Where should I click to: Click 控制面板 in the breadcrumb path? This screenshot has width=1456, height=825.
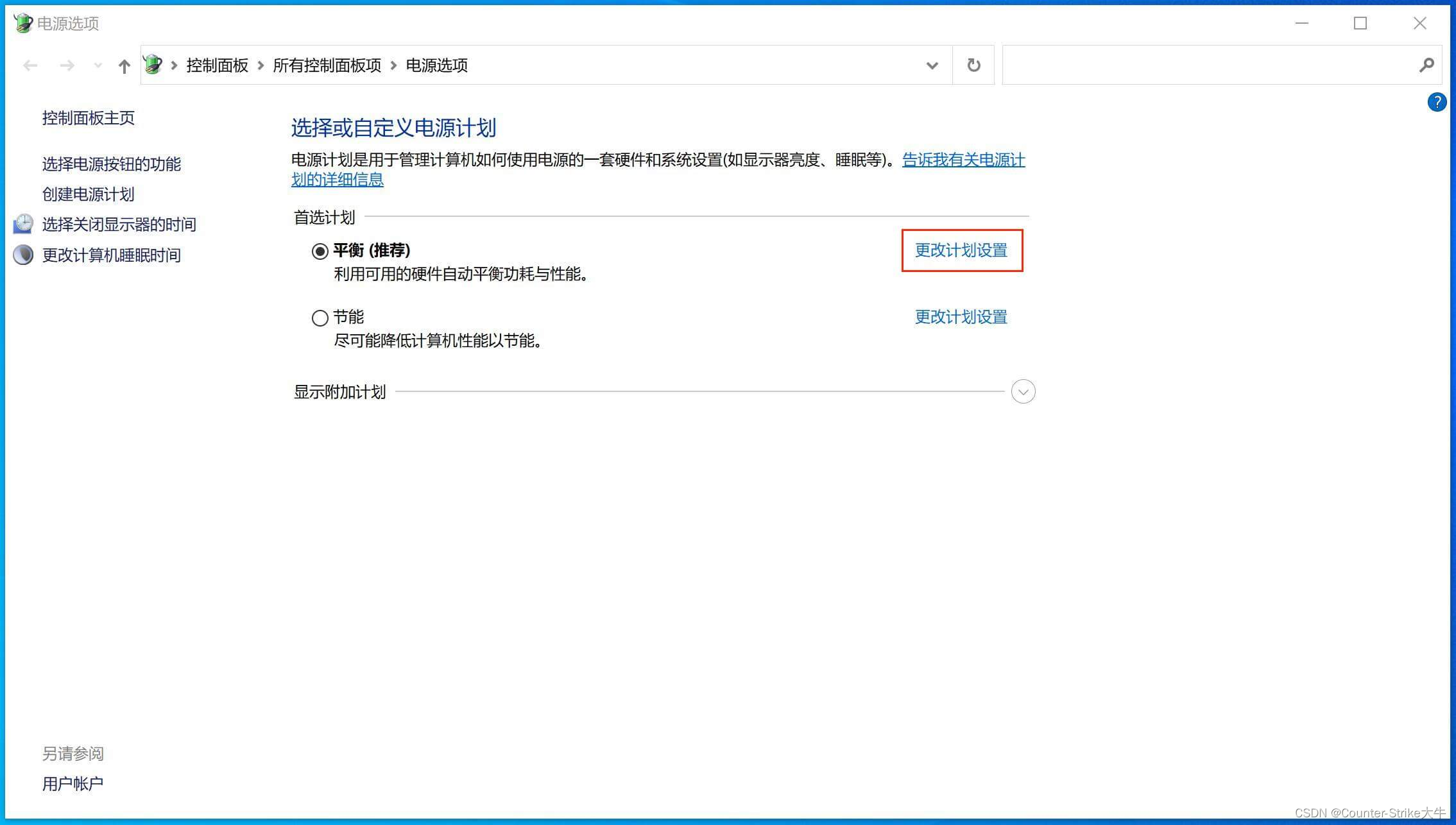[217, 65]
